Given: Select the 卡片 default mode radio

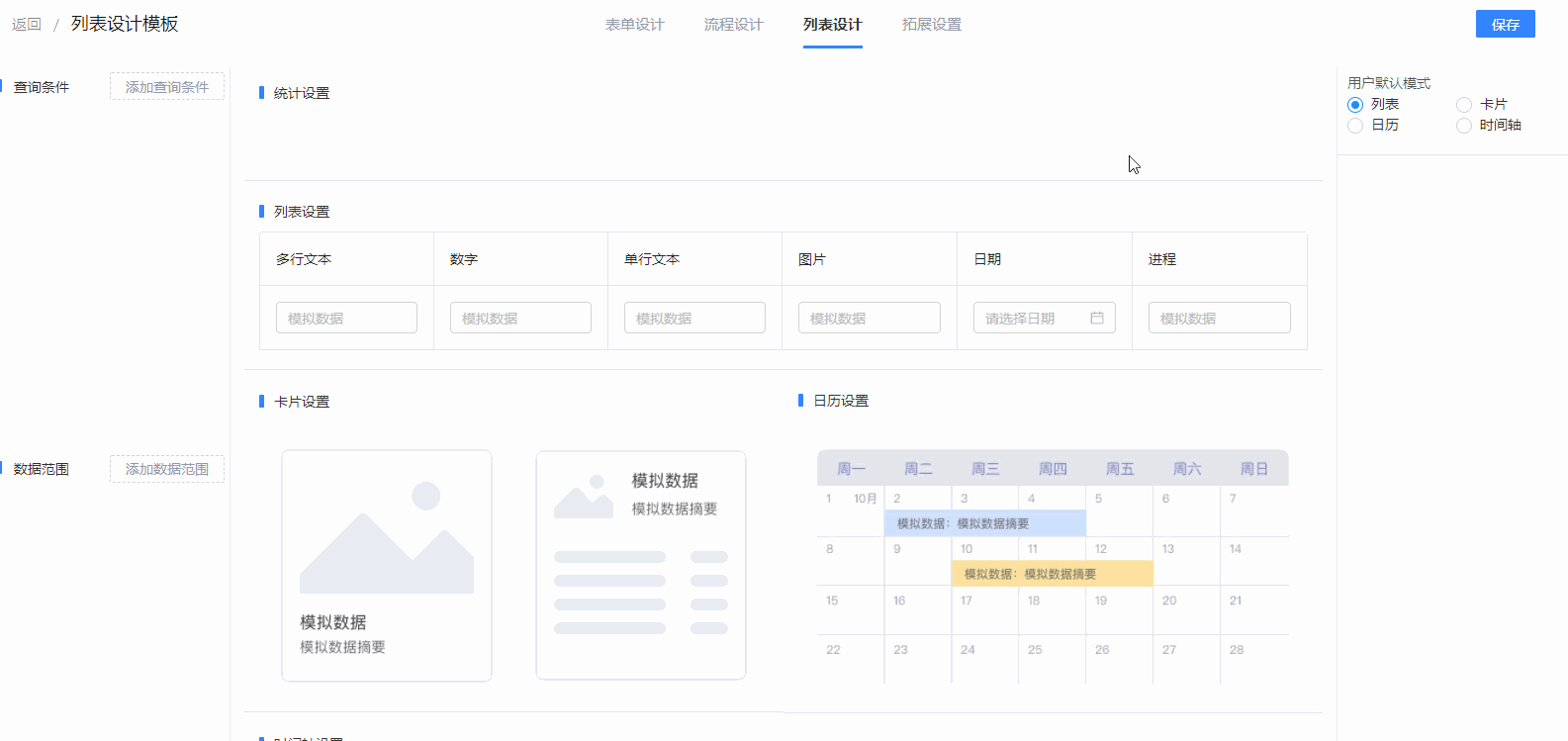Looking at the screenshot, I should (1464, 105).
